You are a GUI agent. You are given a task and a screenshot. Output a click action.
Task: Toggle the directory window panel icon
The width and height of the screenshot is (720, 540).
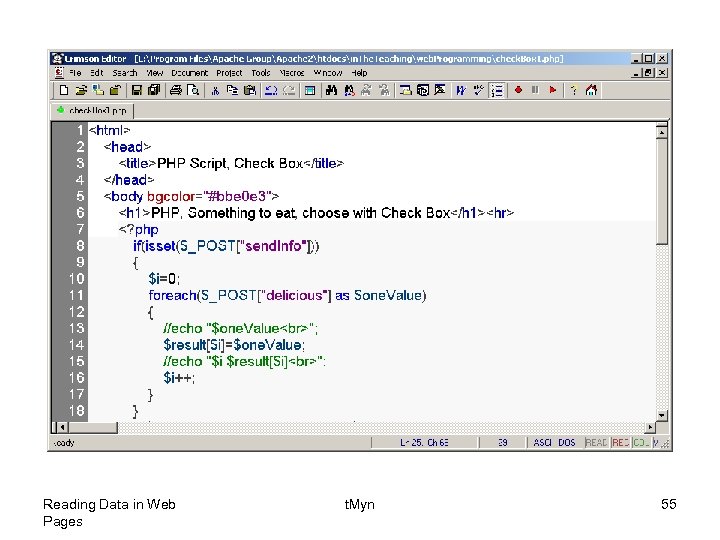(310, 90)
